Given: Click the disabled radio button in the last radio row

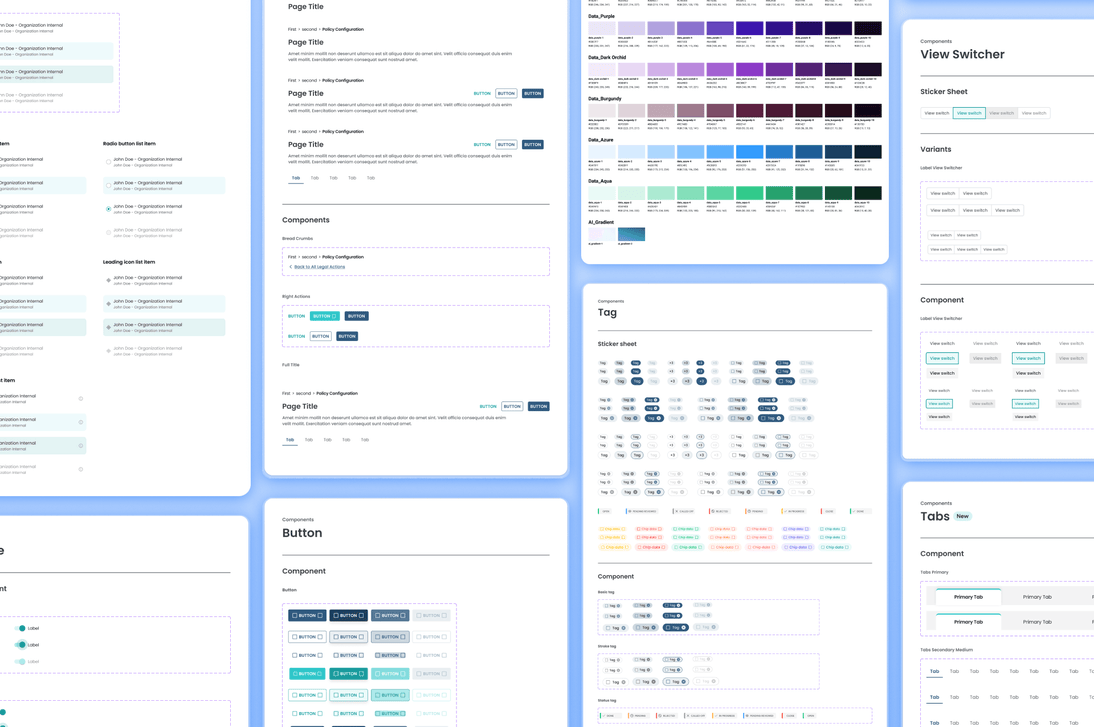Looking at the screenshot, I should tap(108, 232).
